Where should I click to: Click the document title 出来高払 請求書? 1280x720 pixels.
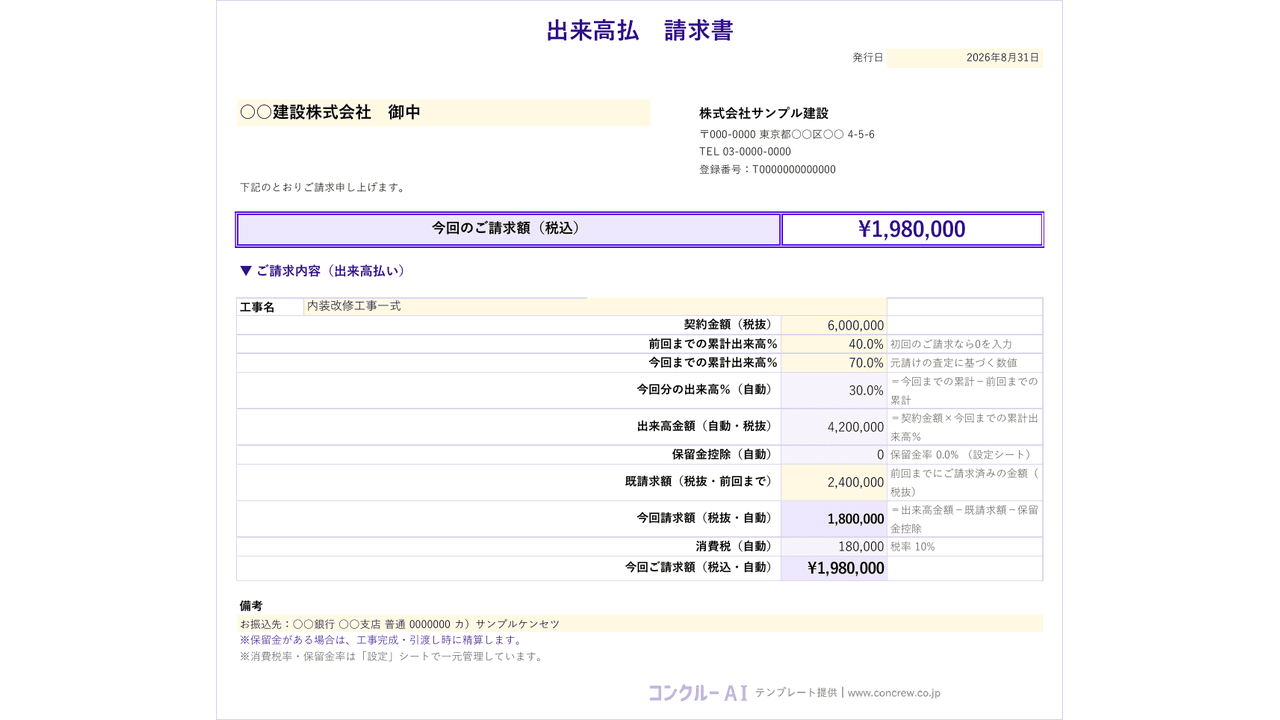click(640, 31)
